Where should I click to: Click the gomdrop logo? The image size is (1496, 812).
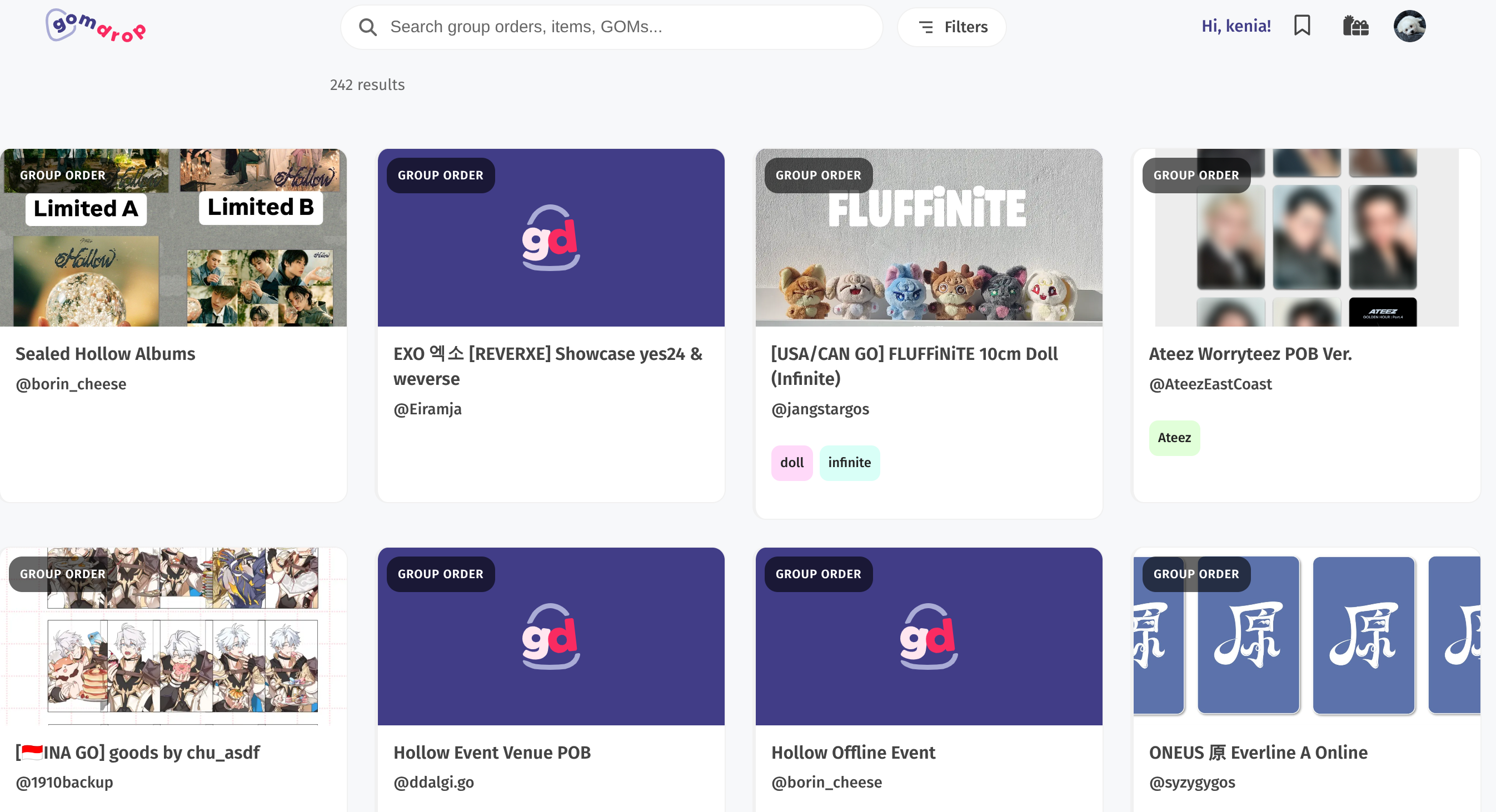(x=96, y=26)
